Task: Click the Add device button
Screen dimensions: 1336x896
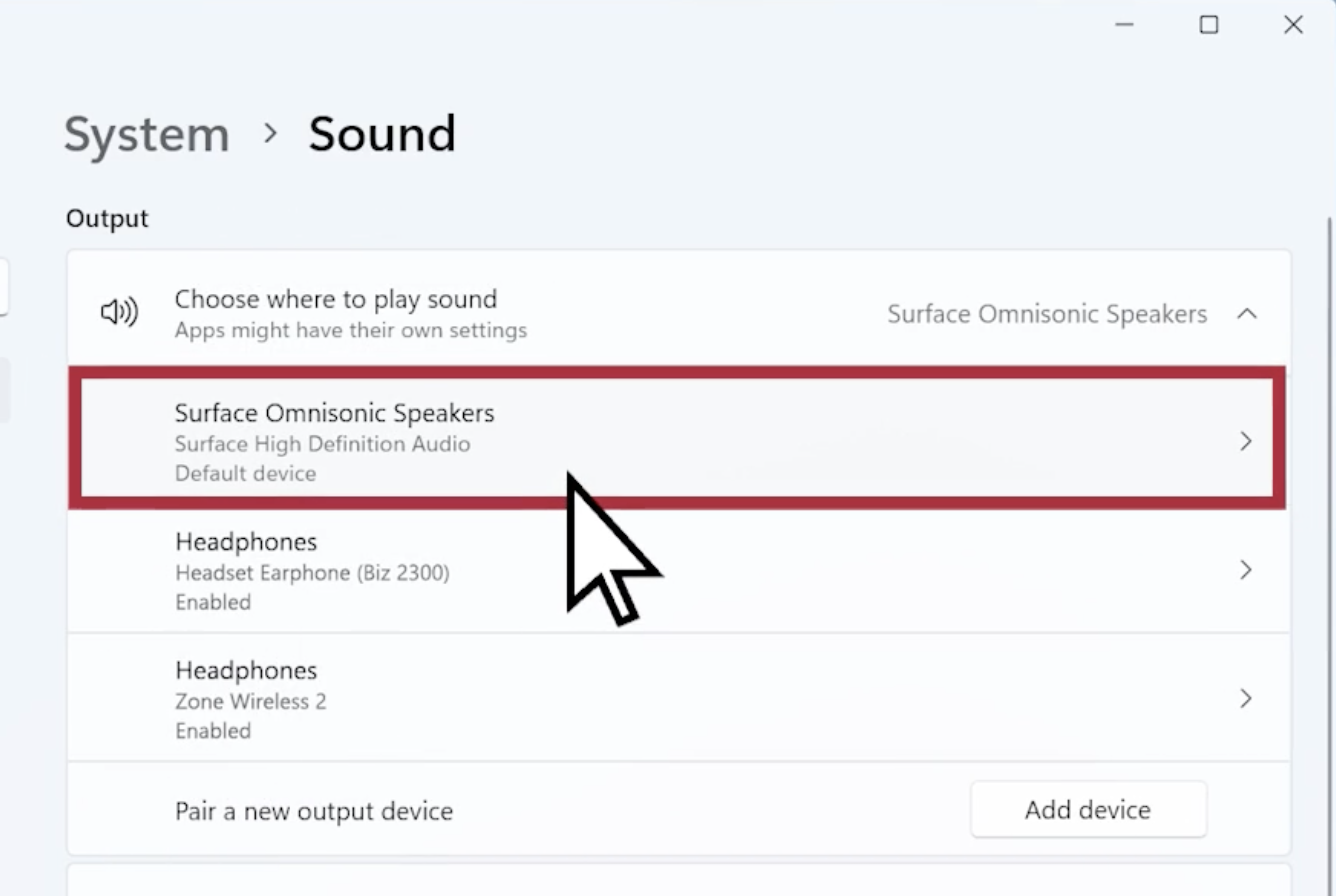Action: (1088, 809)
